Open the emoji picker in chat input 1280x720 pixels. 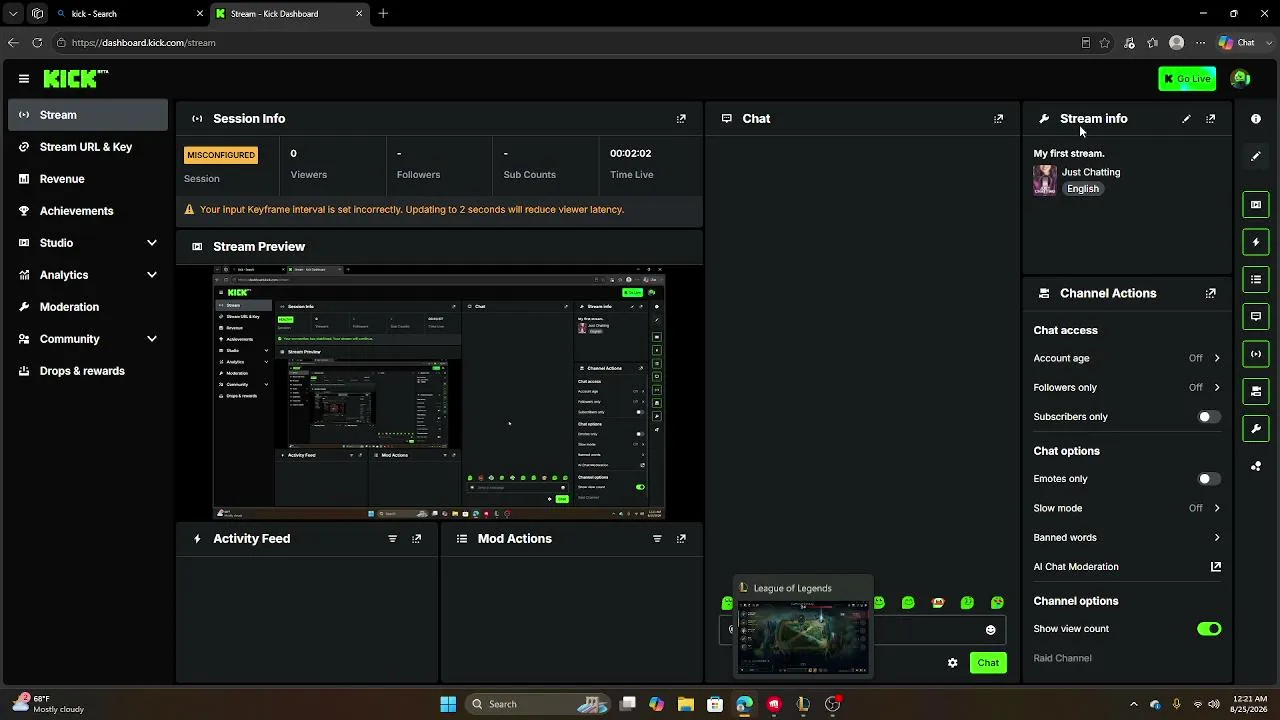[990, 630]
